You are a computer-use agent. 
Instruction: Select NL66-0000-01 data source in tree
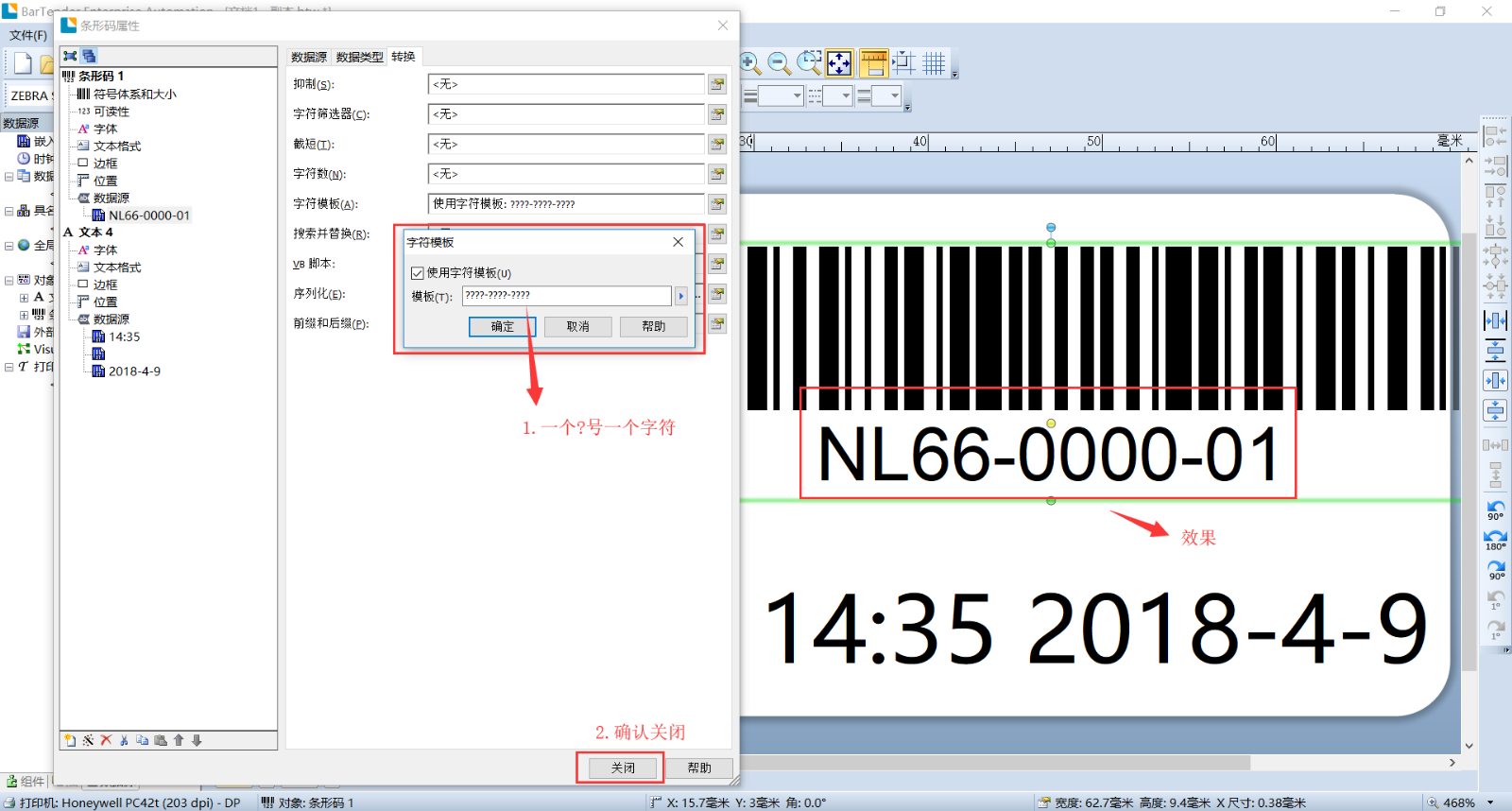pos(148,216)
